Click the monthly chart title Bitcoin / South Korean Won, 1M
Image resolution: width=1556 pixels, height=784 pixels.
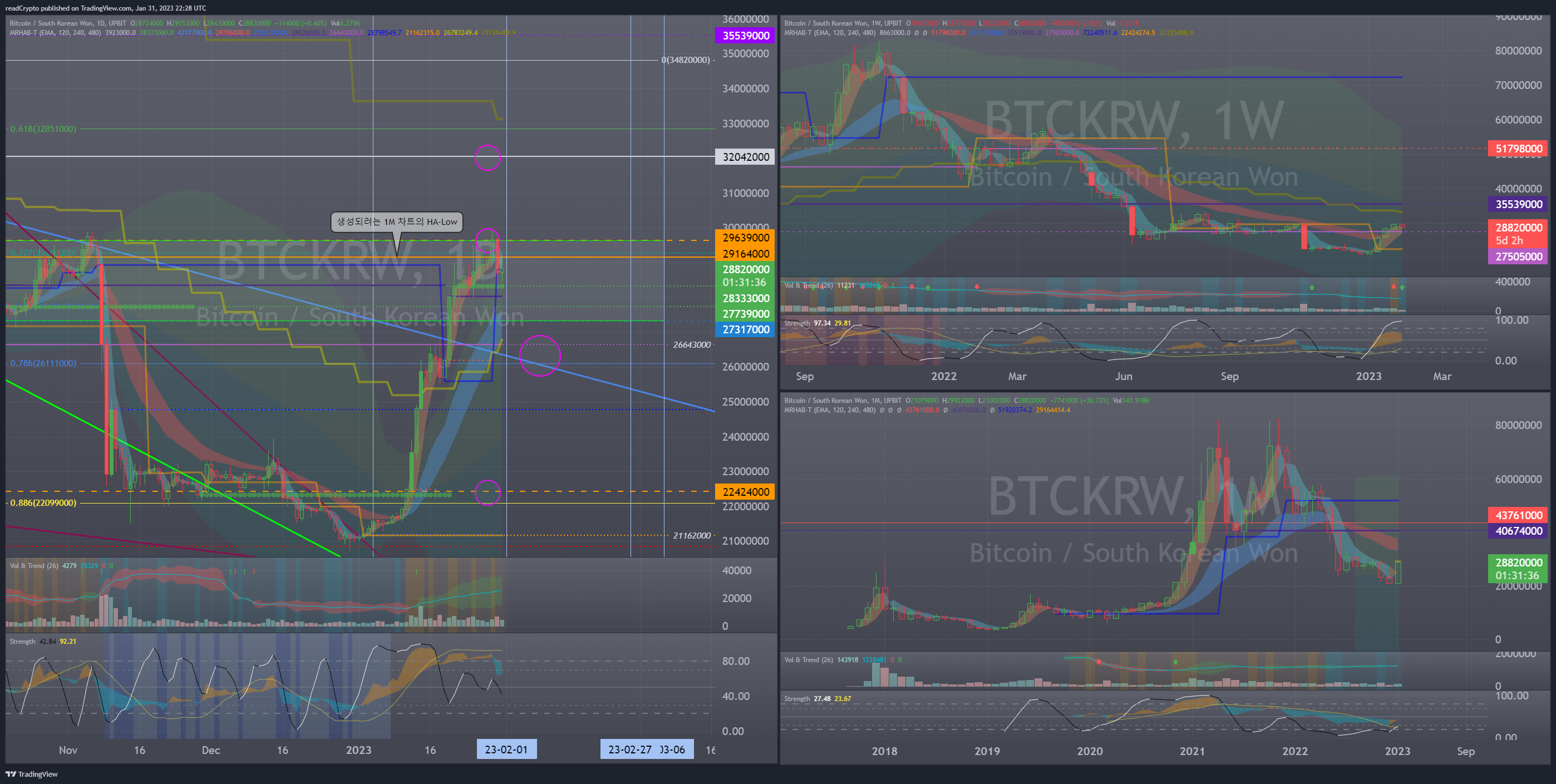click(843, 401)
